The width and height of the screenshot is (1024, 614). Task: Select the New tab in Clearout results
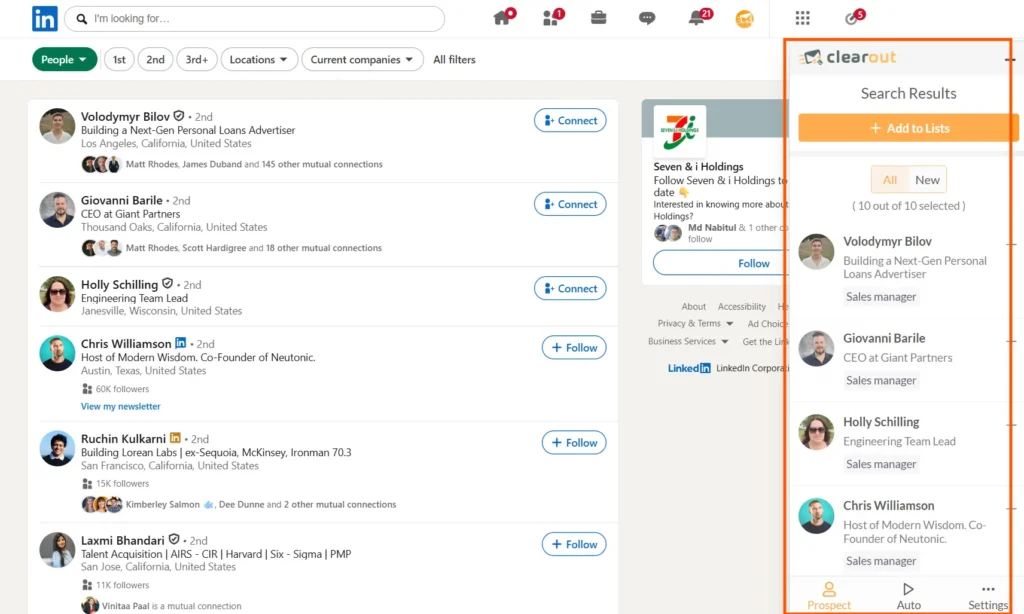pyautogui.click(x=927, y=180)
